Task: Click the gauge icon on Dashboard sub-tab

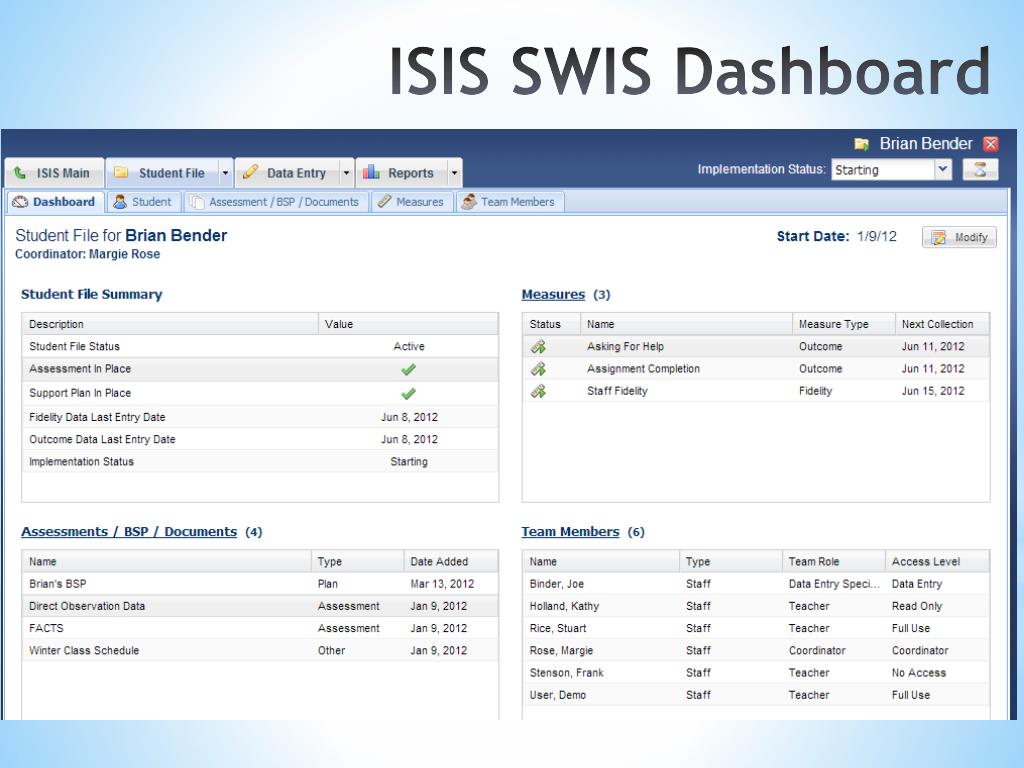Action: click(x=20, y=202)
